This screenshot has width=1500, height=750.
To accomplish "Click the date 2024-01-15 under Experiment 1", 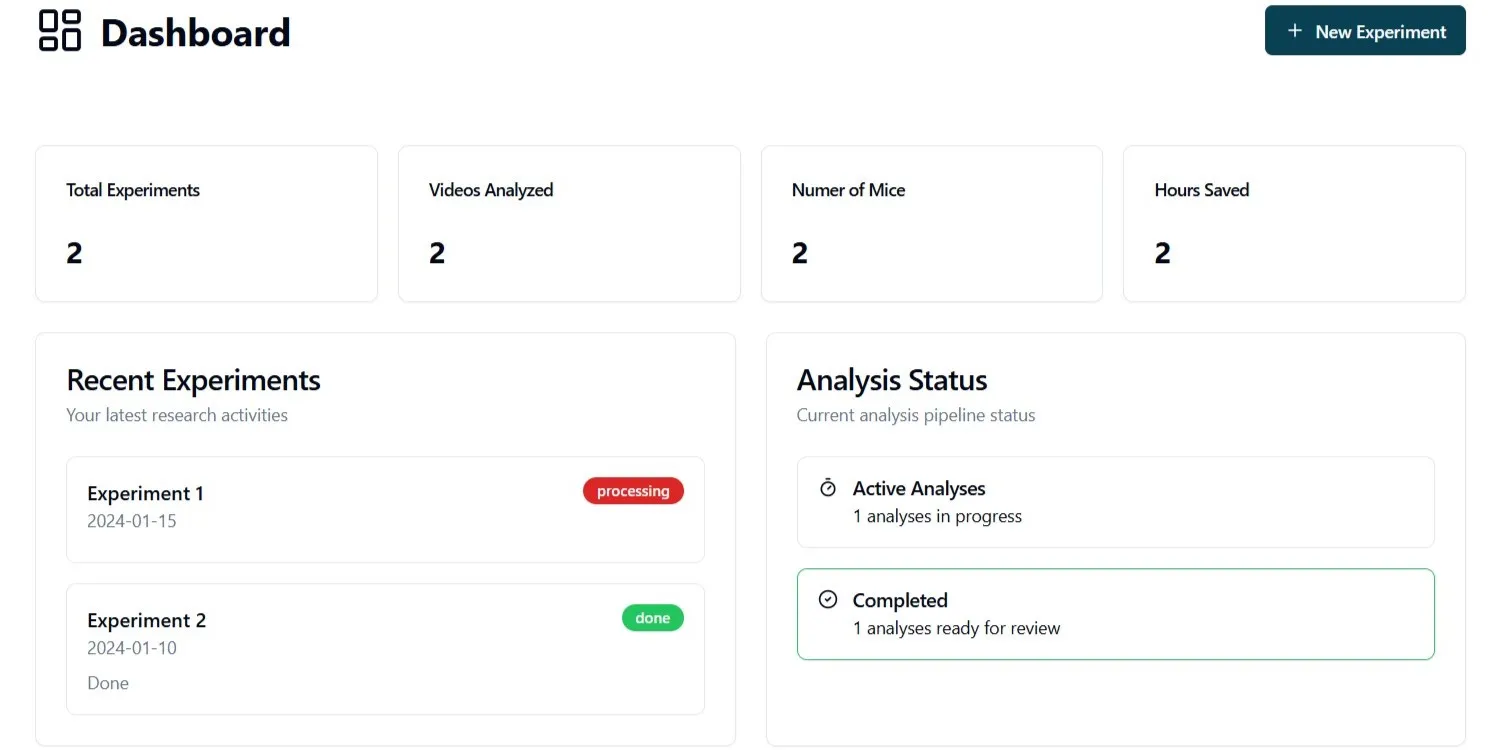I will (132, 521).
